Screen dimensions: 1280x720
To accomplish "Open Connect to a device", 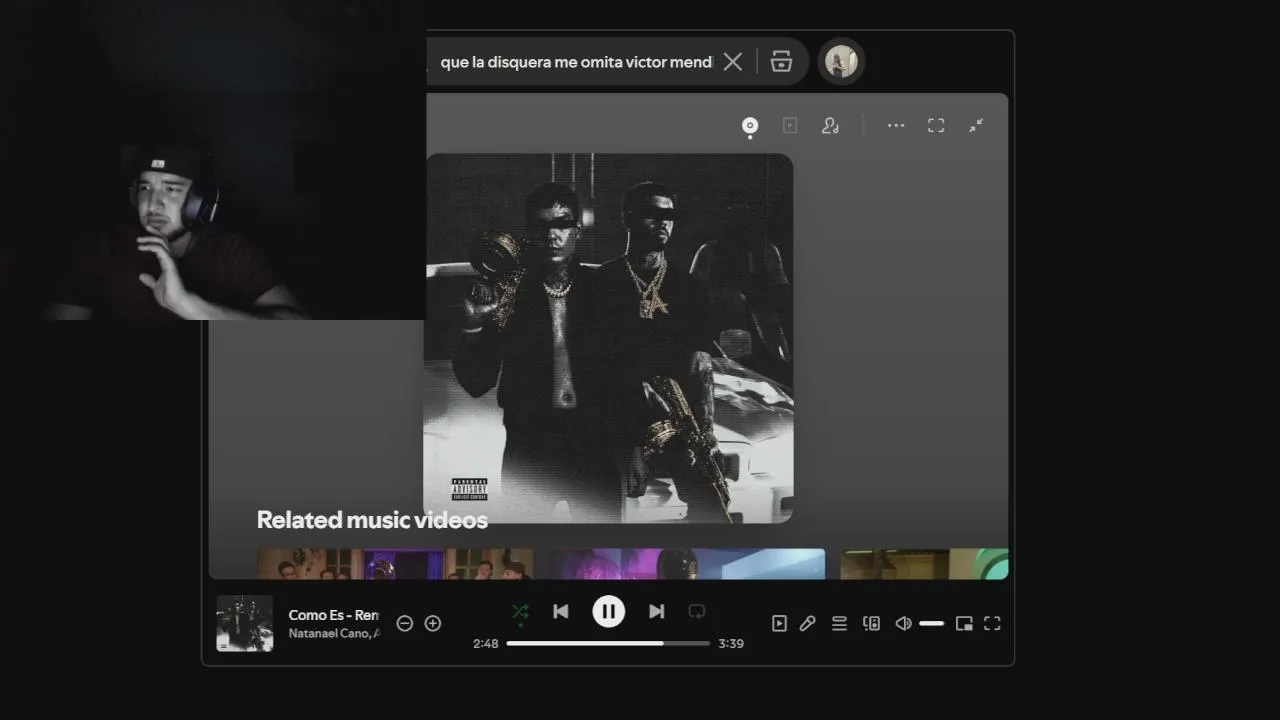I will point(872,623).
